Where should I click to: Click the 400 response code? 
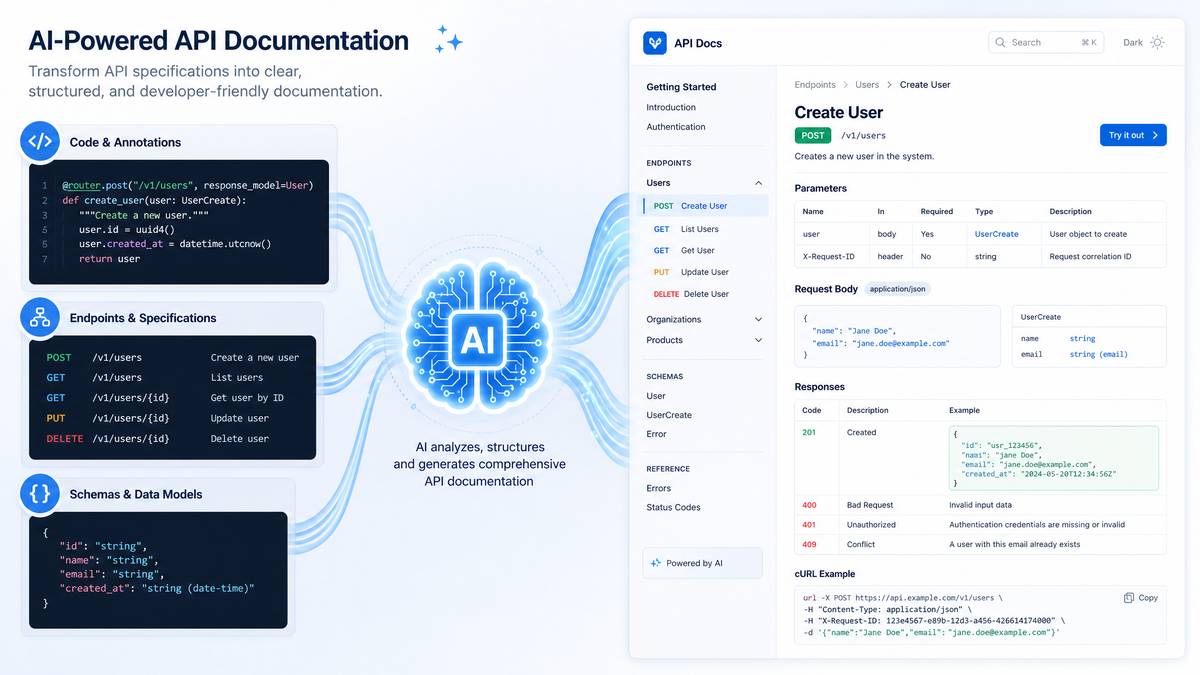(x=809, y=505)
